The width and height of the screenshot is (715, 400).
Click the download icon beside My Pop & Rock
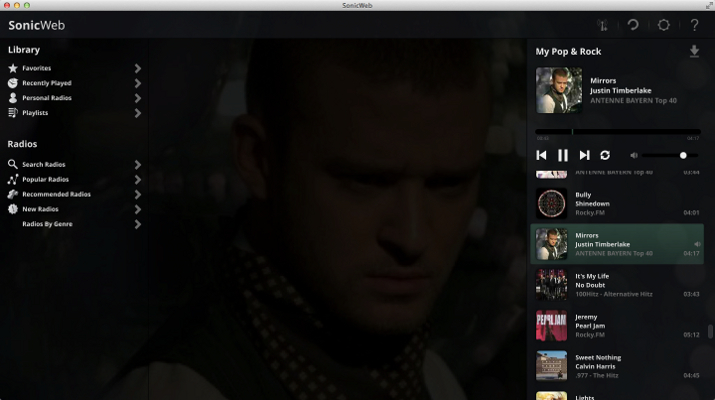click(694, 52)
